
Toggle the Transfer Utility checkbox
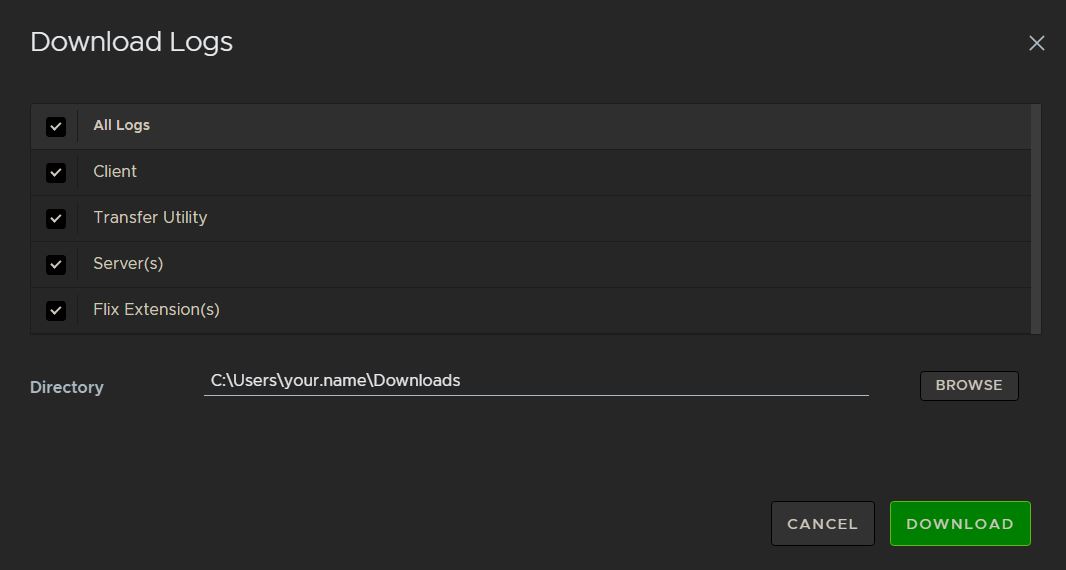(56, 219)
